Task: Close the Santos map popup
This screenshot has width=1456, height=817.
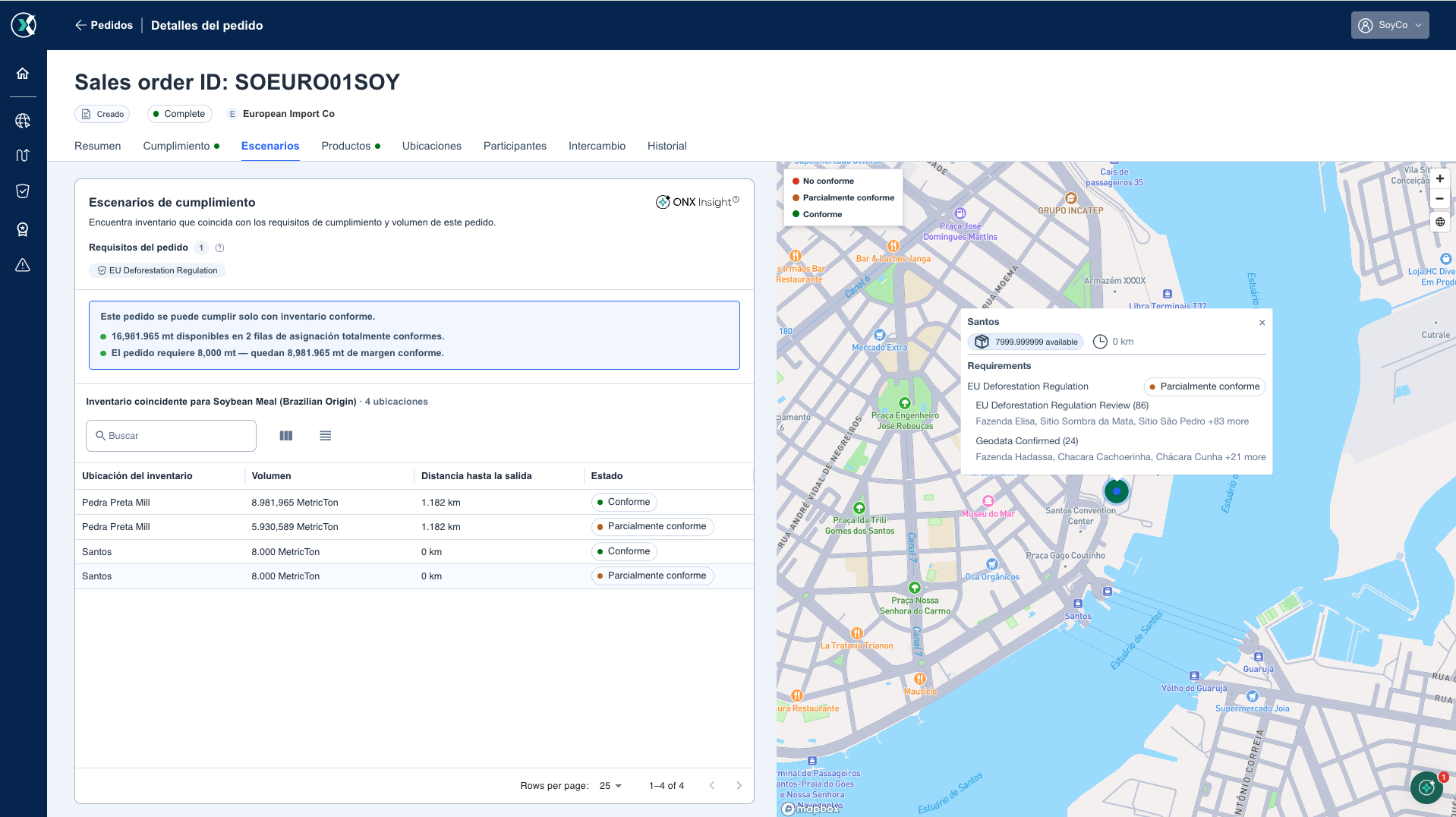Action: click(1262, 323)
